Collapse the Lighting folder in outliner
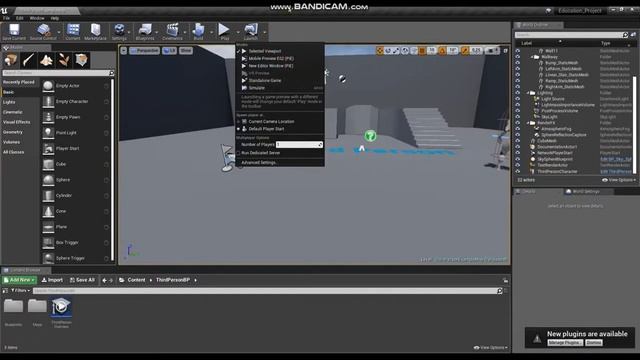The height and width of the screenshot is (360, 640). [528, 93]
